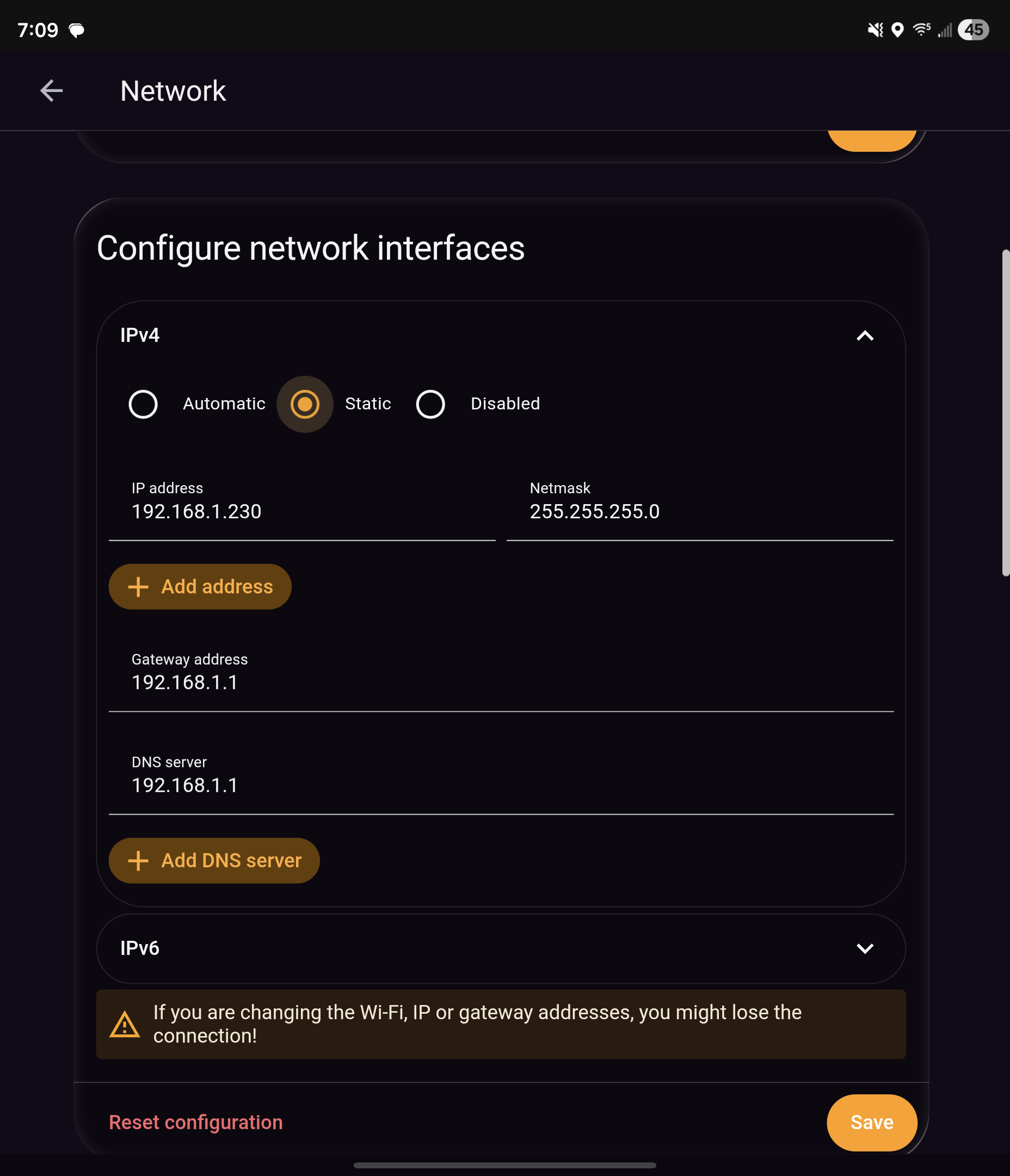The image size is (1010, 1176).
Task: Click Reset configuration
Action: (196, 1122)
